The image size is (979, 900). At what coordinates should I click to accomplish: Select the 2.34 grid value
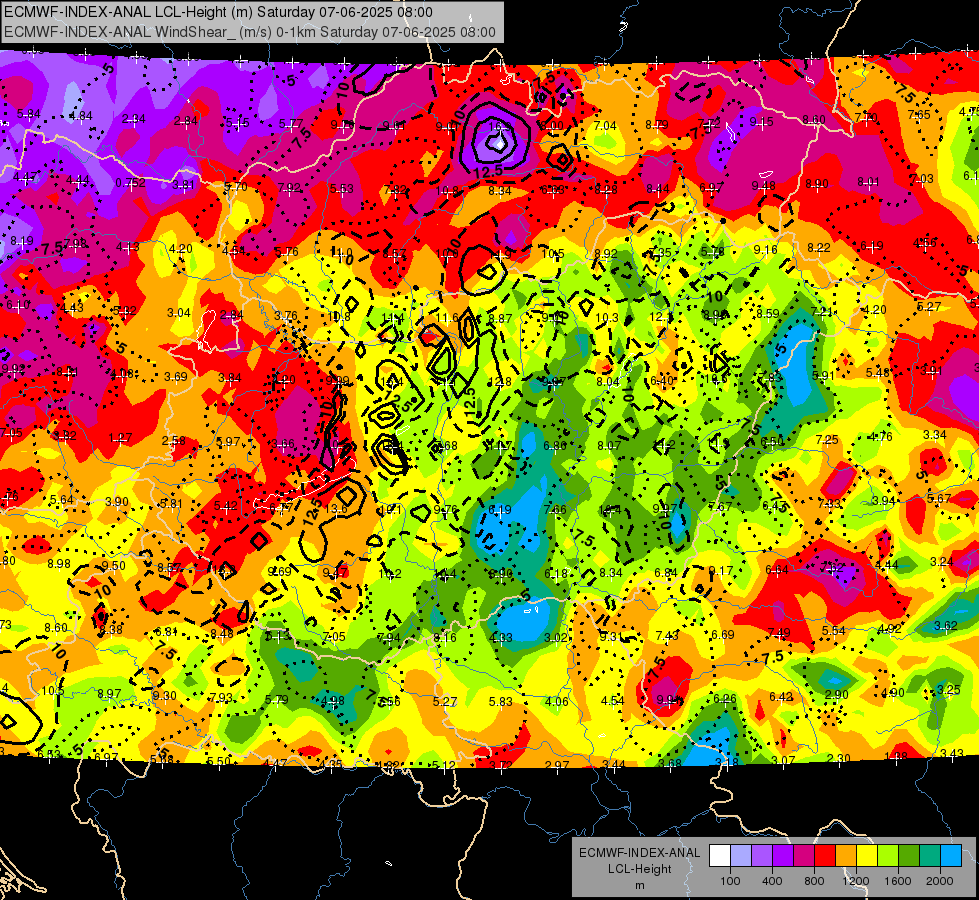point(134,119)
